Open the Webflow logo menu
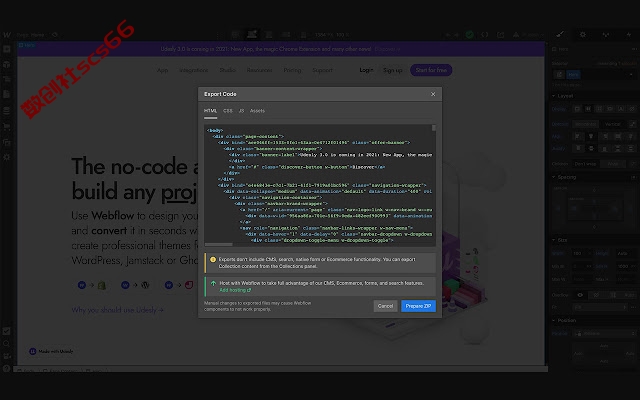640x400 pixels. tap(7, 35)
